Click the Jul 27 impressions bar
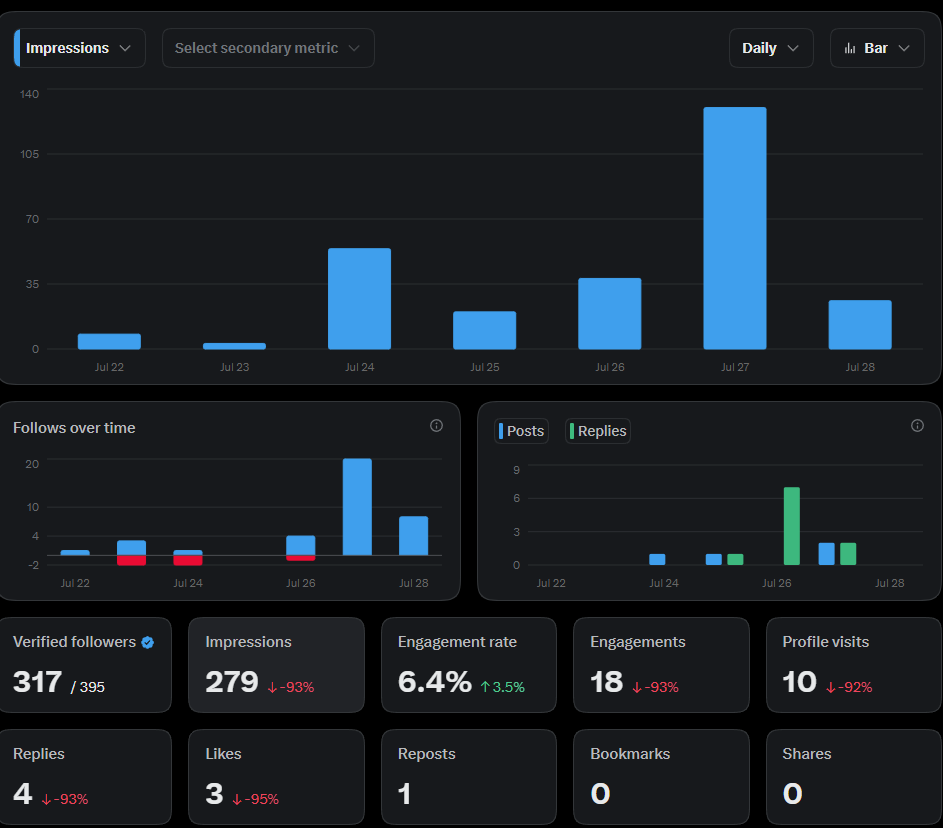Screen dimensions: 943x828 click(735, 228)
